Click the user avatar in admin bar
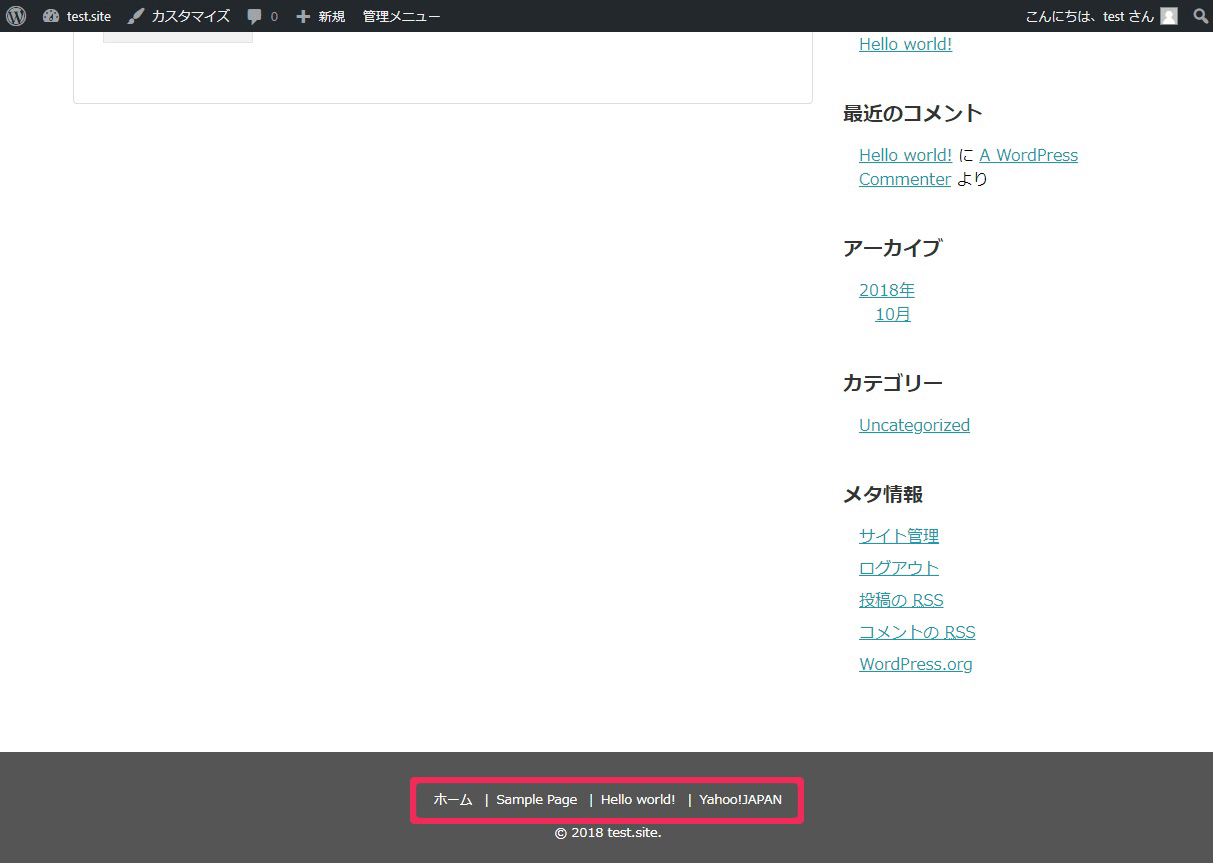This screenshot has height=863, width=1213. pos(1168,16)
